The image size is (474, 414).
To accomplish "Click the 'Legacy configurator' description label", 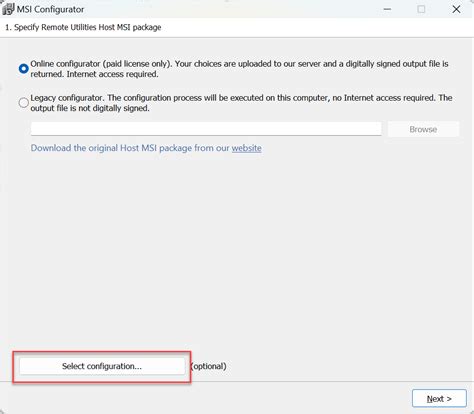I will tap(241, 103).
